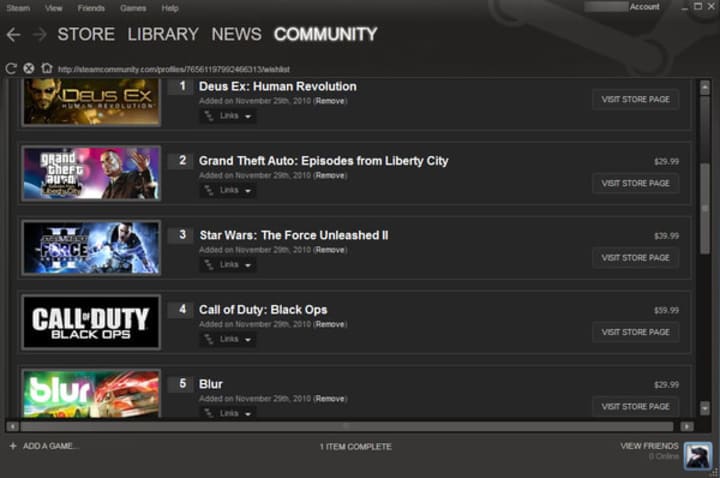Open the Account dropdown
The width and height of the screenshot is (720, 478).
coord(645,7)
